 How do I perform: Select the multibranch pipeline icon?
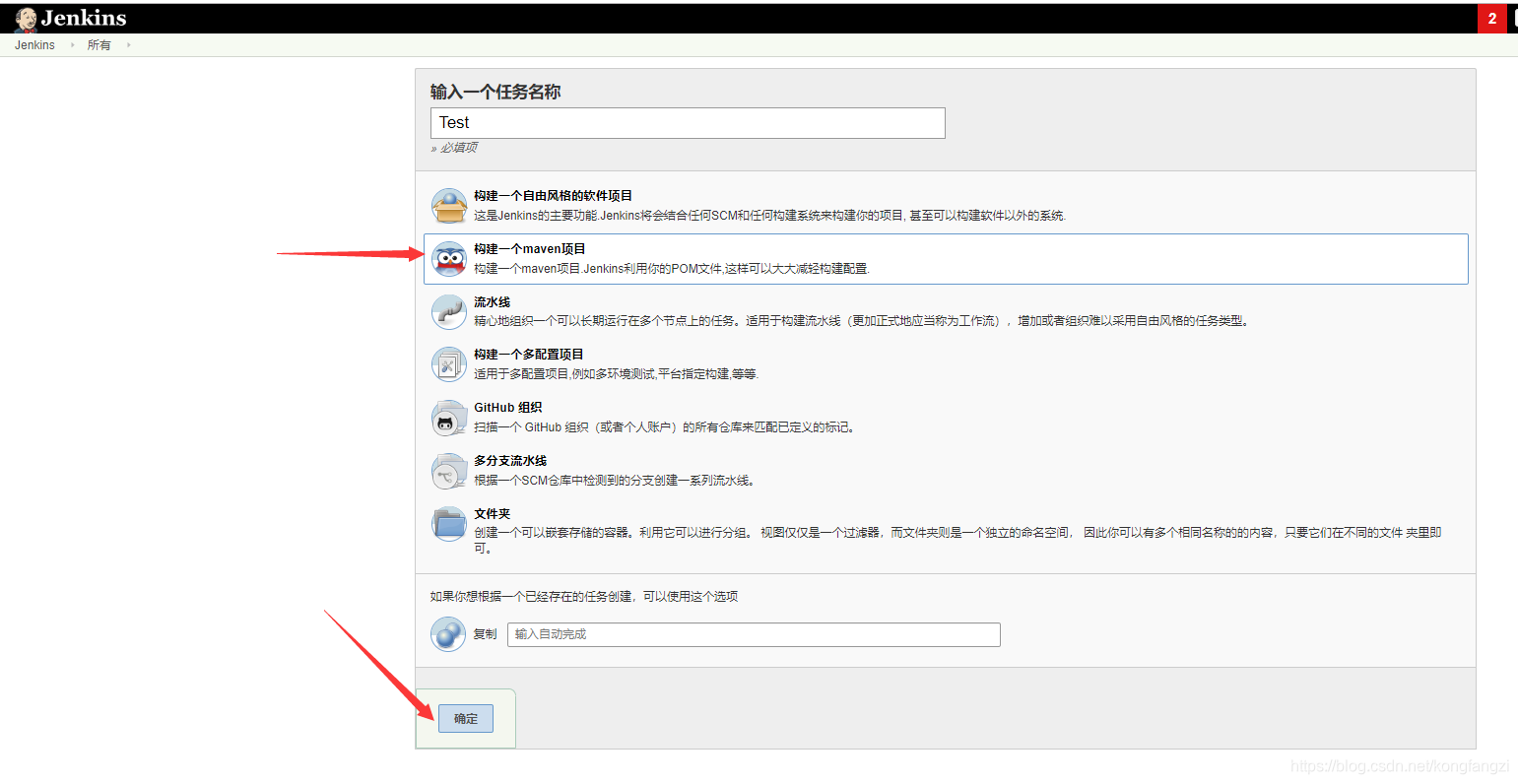click(449, 471)
